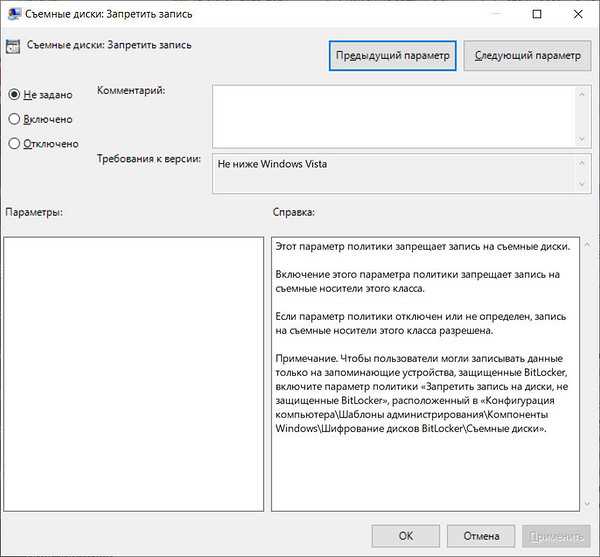Click the title bar window icon
Viewport: 600px width, 557px height.
pos(15,14)
